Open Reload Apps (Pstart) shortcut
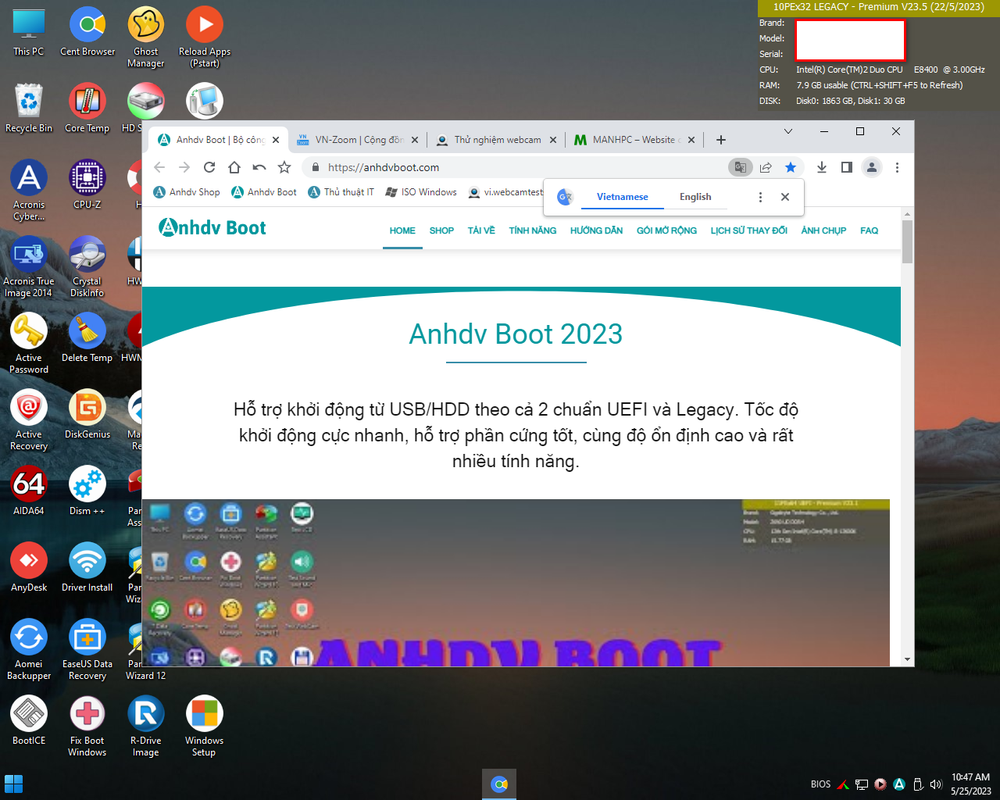Screen dimensions: 1000x800 point(204,37)
